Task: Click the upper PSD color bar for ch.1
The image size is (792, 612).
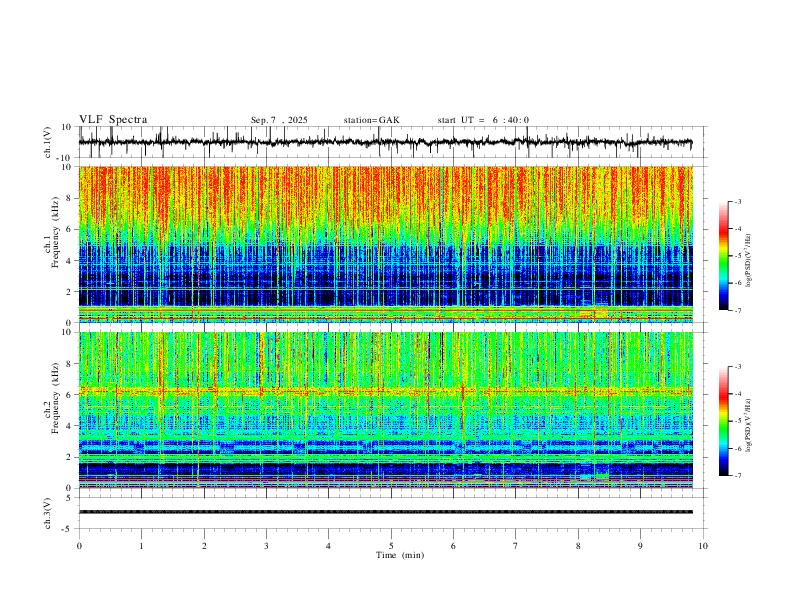Action: (724, 256)
